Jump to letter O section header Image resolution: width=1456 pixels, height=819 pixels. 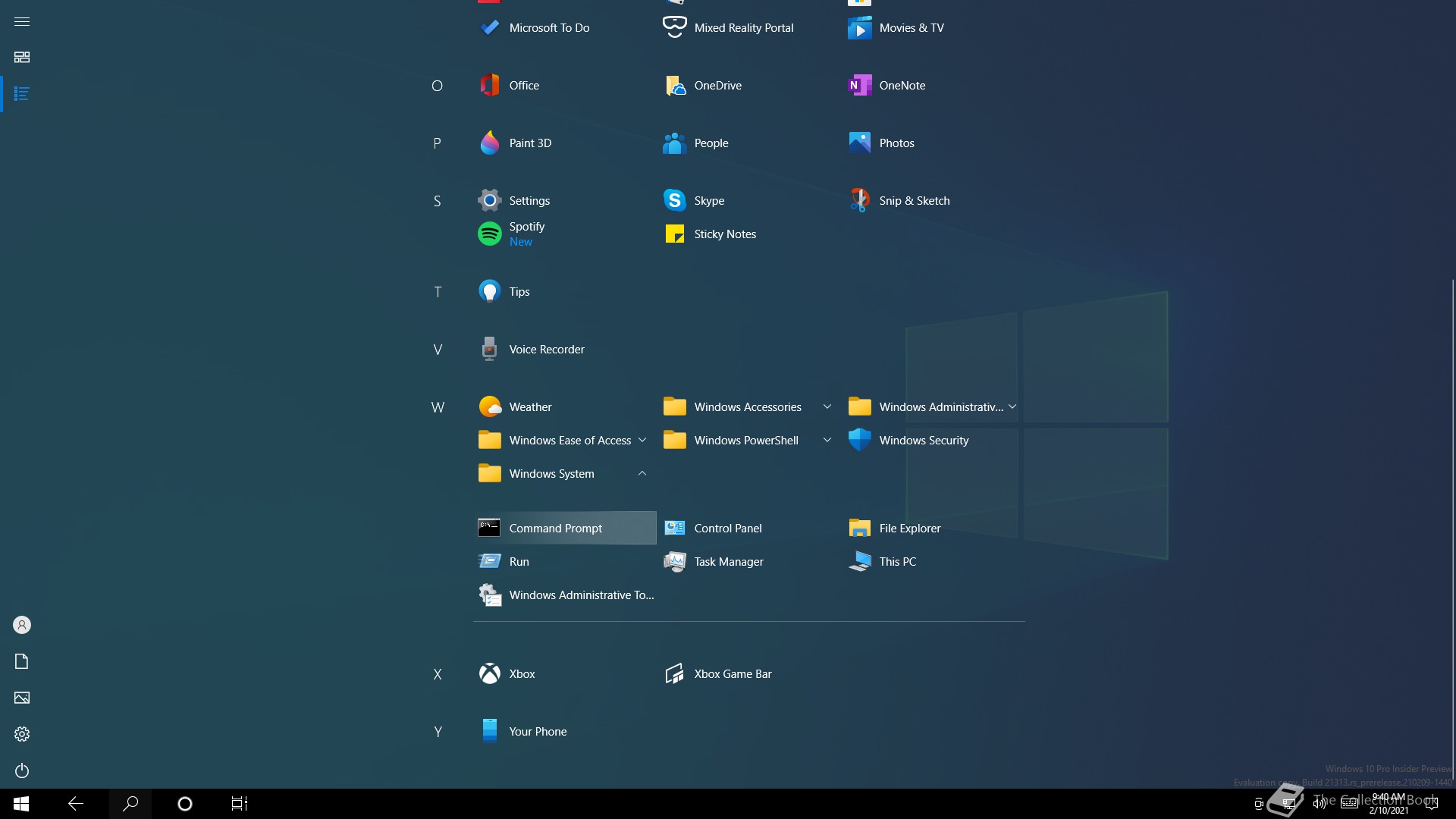coord(438,86)
